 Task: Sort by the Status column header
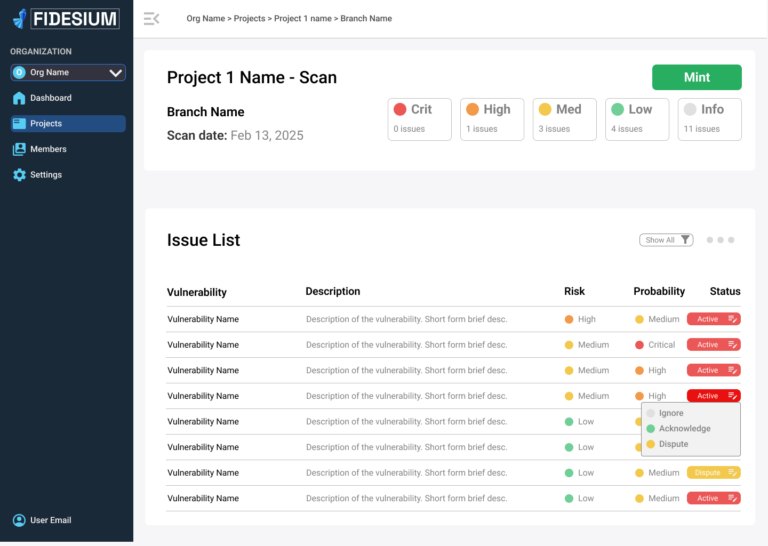tap(725, 291)
